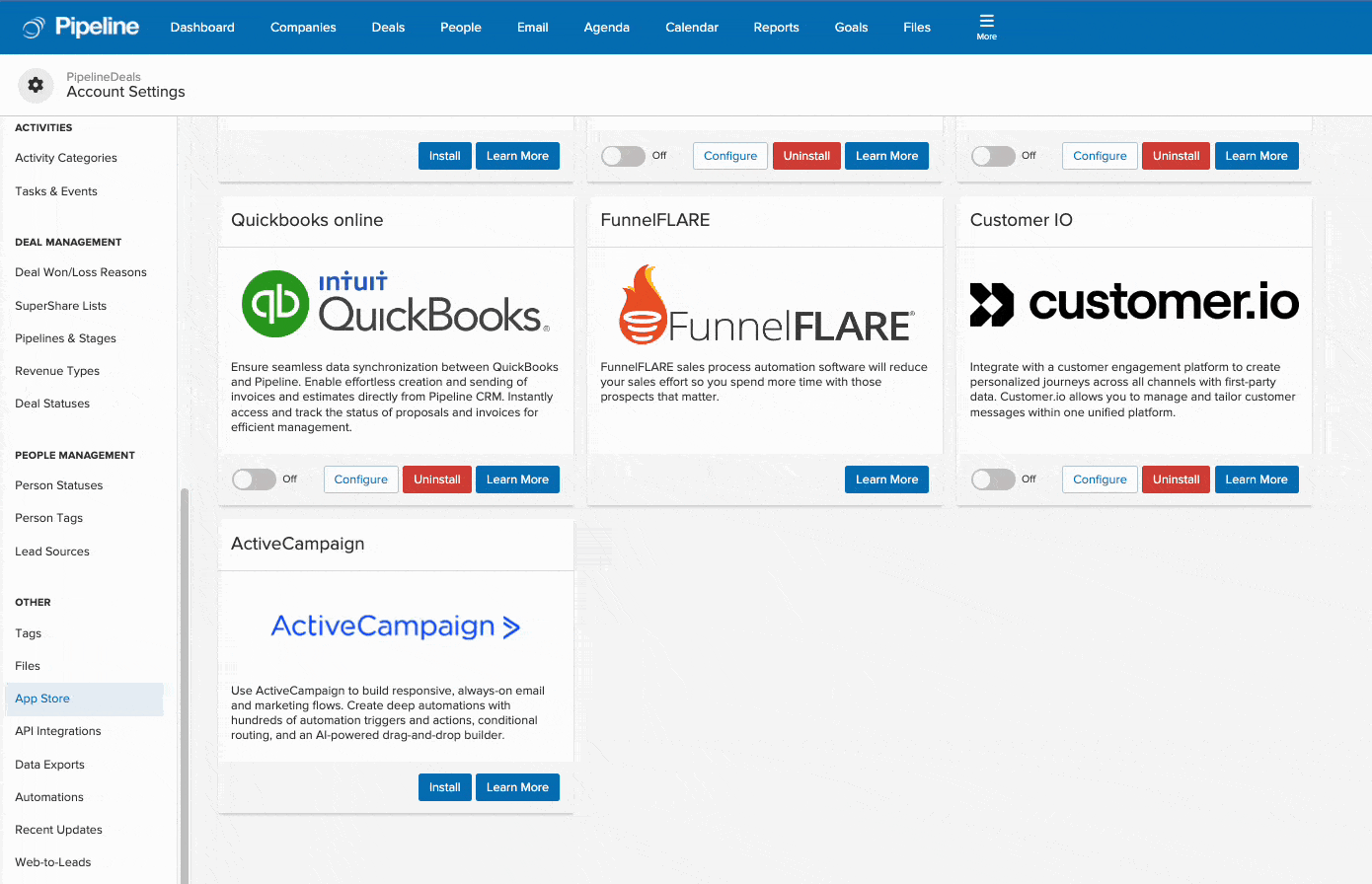Toggle the switch above the FunnelFLARE card

point(623,156)
